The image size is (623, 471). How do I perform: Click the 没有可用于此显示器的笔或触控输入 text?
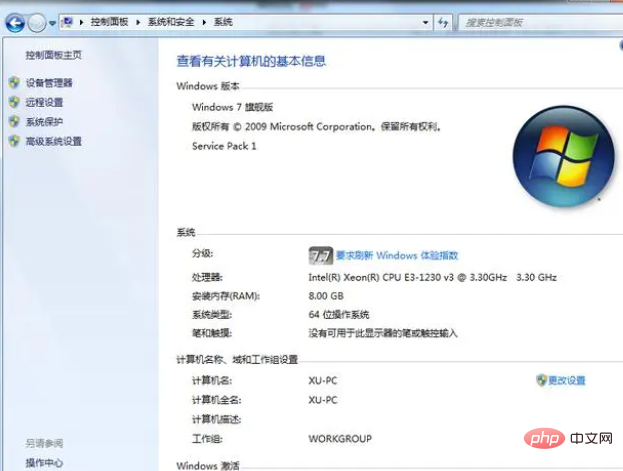pyautogui.click(x=383, y=333)
